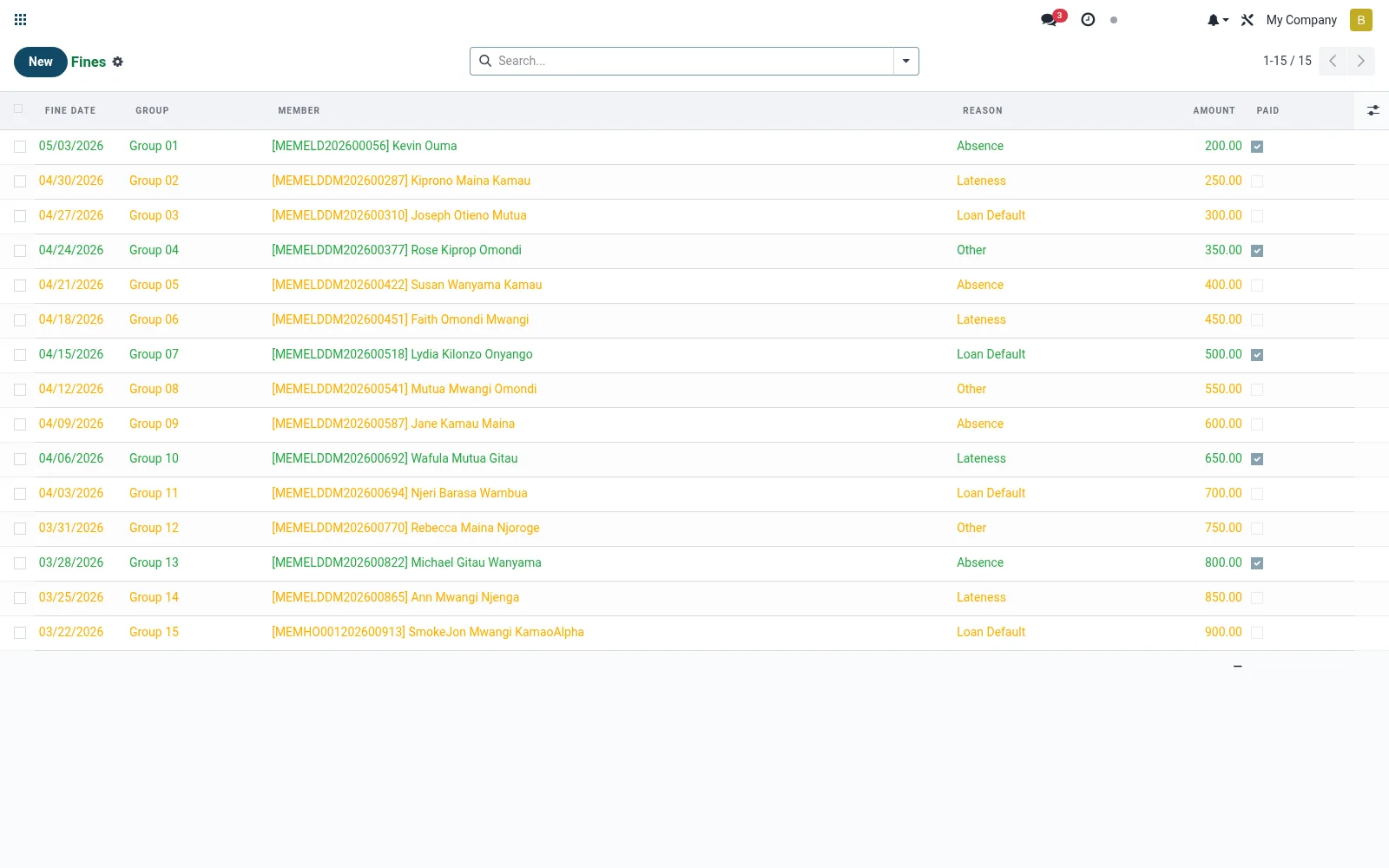Open the notification bell menu
The width and height of the screenshot is (1389, 868).
tap(1218, 20)
